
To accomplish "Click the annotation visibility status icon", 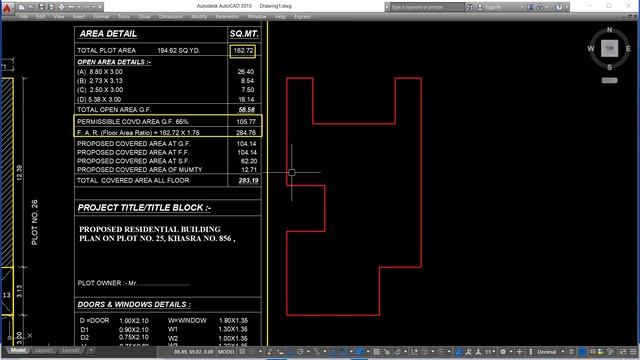I will coord(458,351).
